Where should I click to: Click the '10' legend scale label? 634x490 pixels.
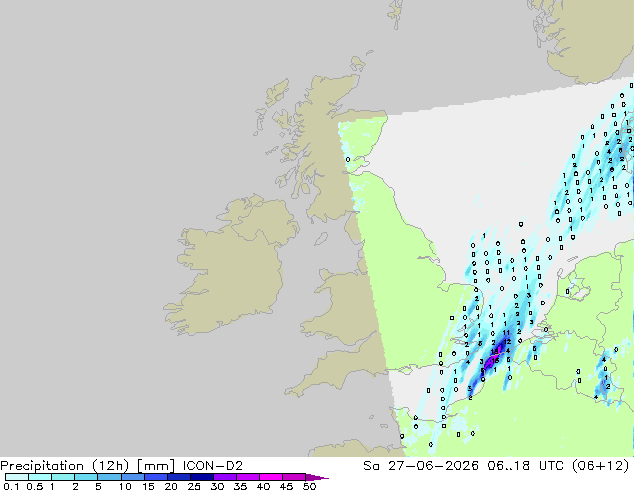pyautogui.click(x=125, y=486)
